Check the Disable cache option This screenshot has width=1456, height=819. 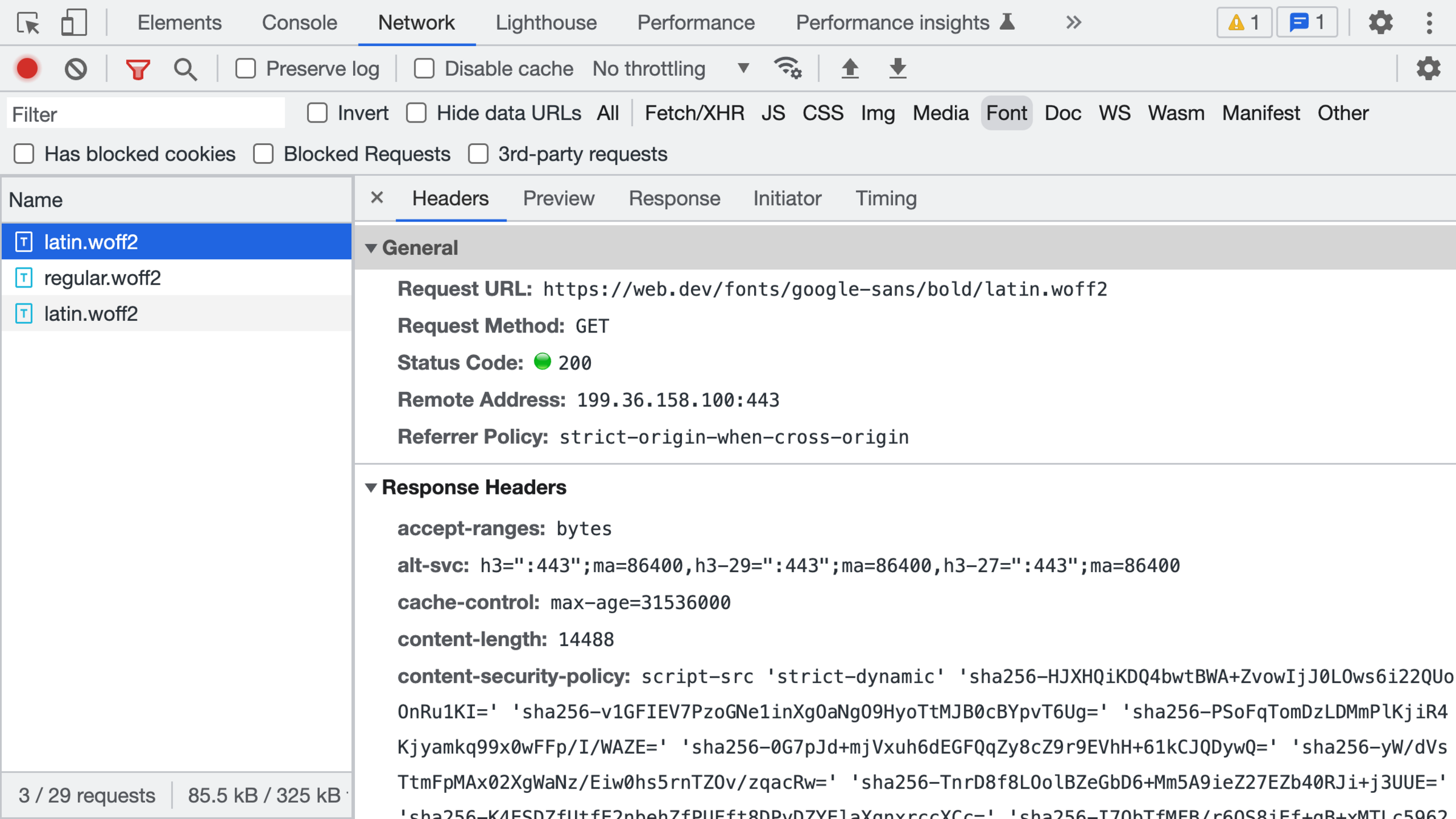click(424, 69)
